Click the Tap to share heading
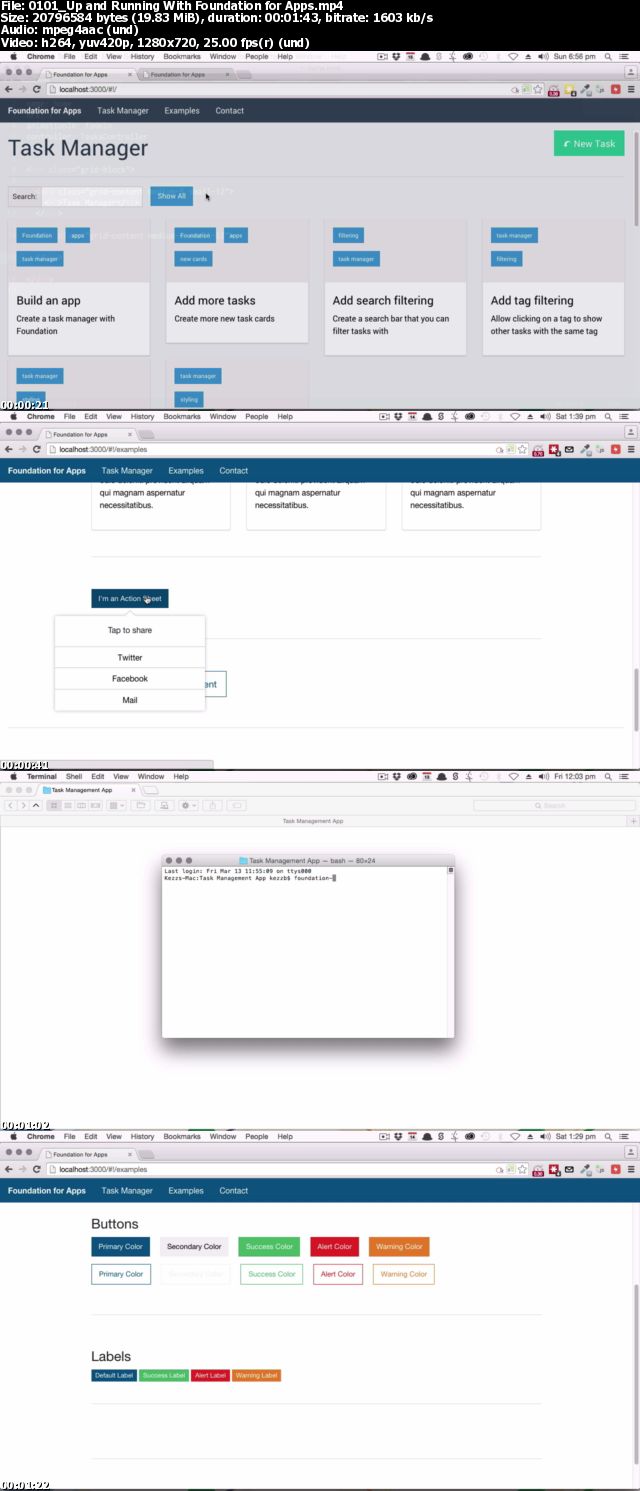Viewport: 640px width, 1491px height. click(x=130, y=631)
